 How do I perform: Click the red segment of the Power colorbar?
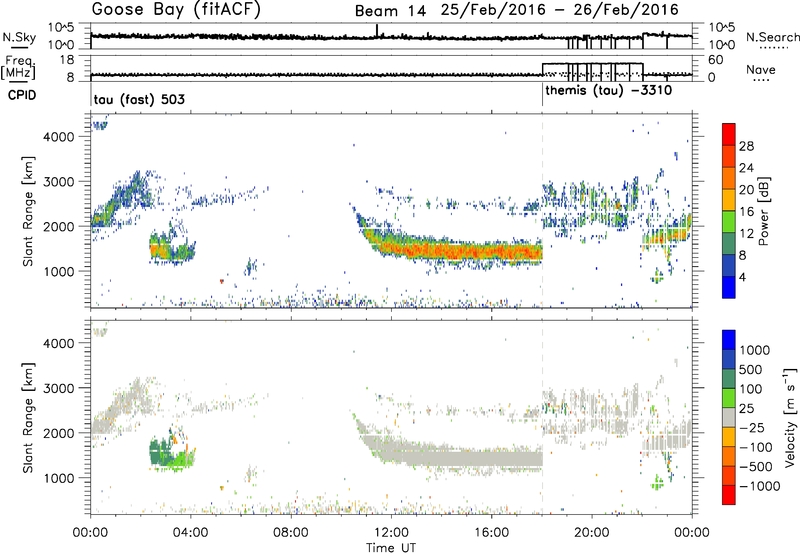pos(729,134)
